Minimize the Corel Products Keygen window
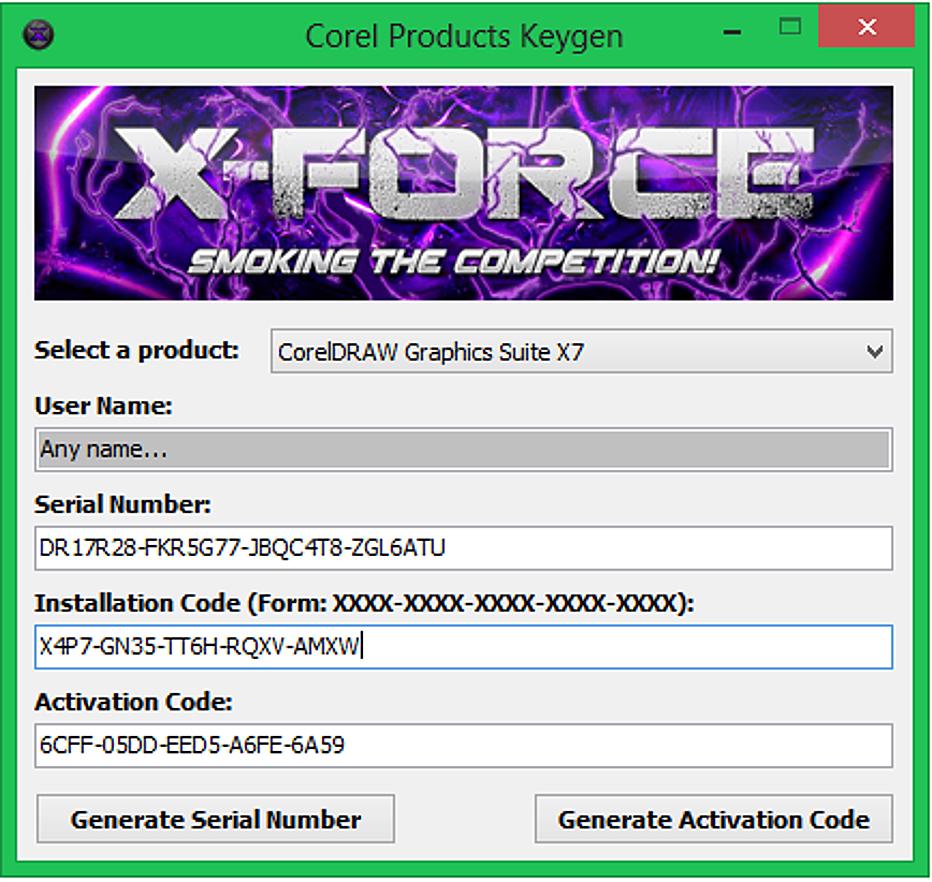This screenshot has width=932, height=882. pos(733,32)
